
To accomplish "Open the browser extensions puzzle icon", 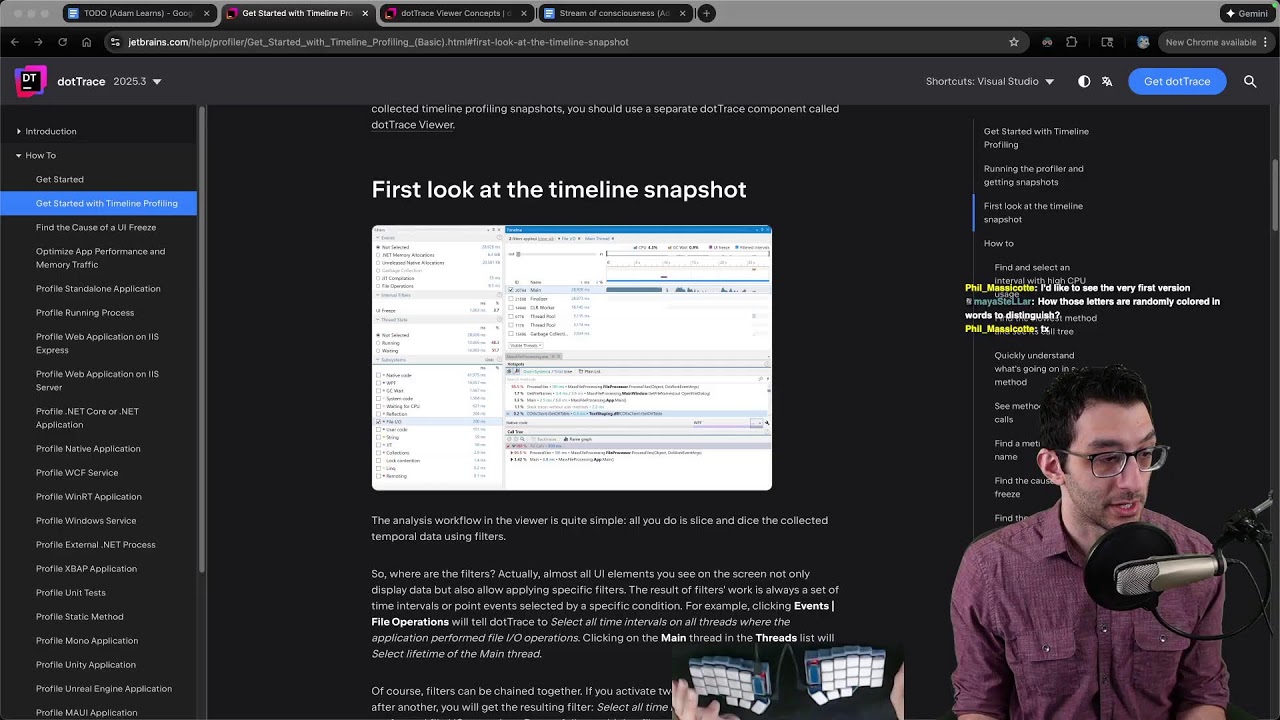I will [x=1072, y=42].
